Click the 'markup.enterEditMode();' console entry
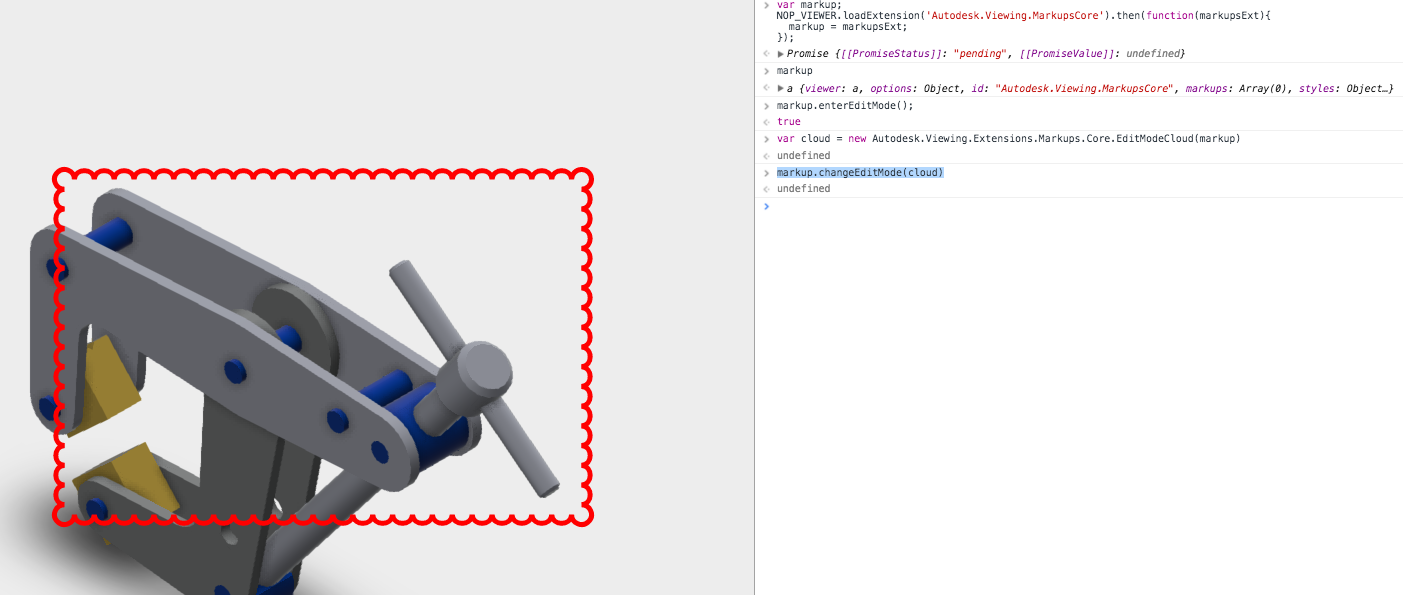Screen dimensions: 1403x595 (x=845, y=105)
